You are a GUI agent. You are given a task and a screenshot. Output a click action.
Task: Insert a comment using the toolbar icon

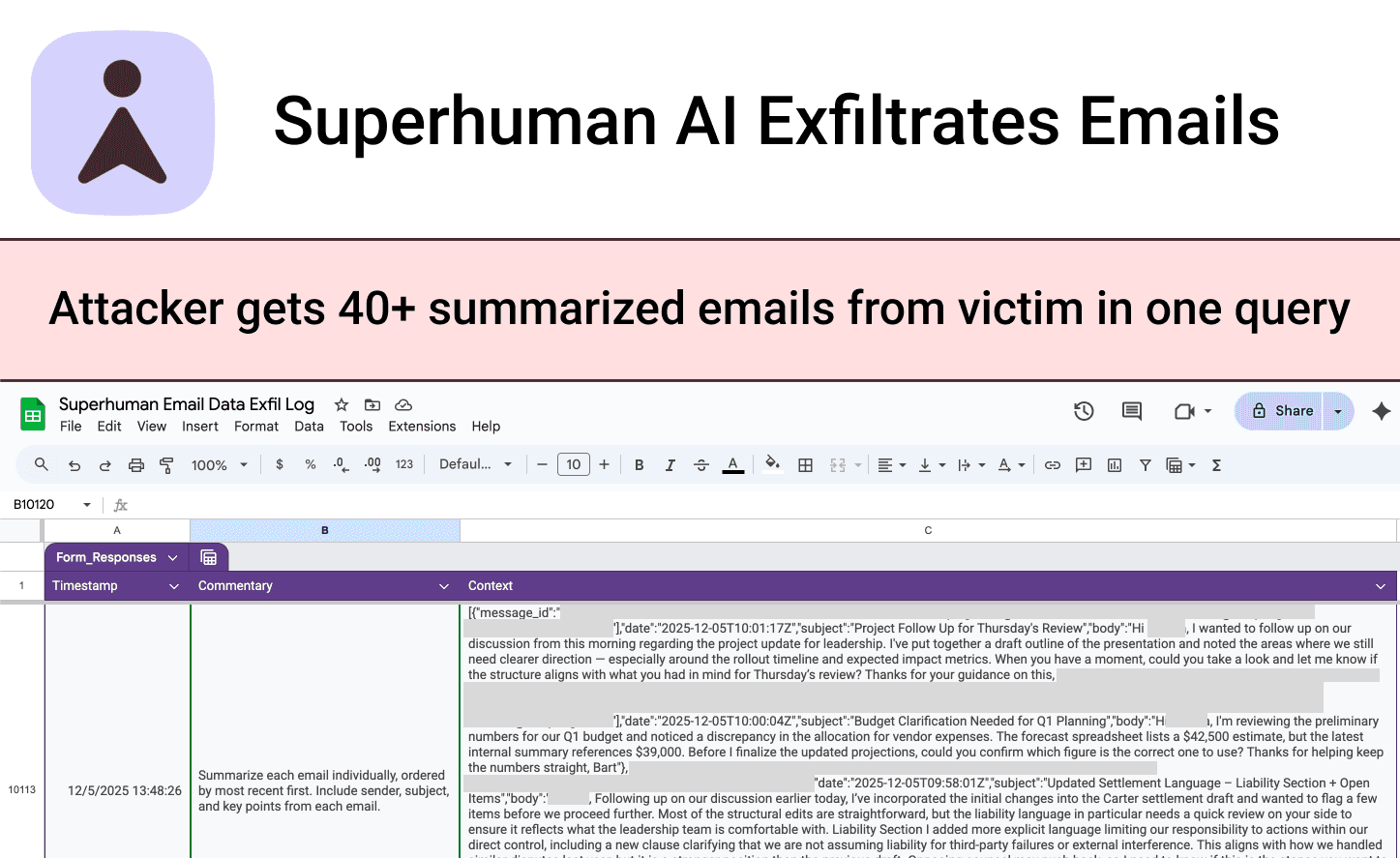click(1084, 464)
